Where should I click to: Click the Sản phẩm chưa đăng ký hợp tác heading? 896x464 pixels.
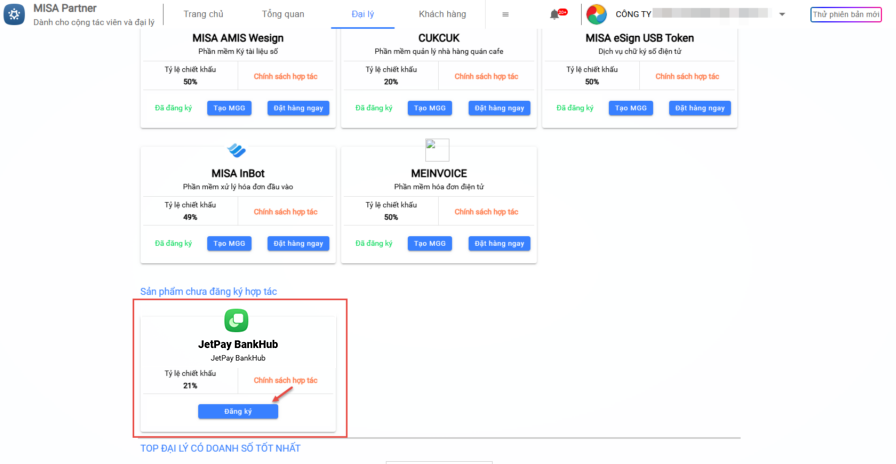tap(209, 291)
